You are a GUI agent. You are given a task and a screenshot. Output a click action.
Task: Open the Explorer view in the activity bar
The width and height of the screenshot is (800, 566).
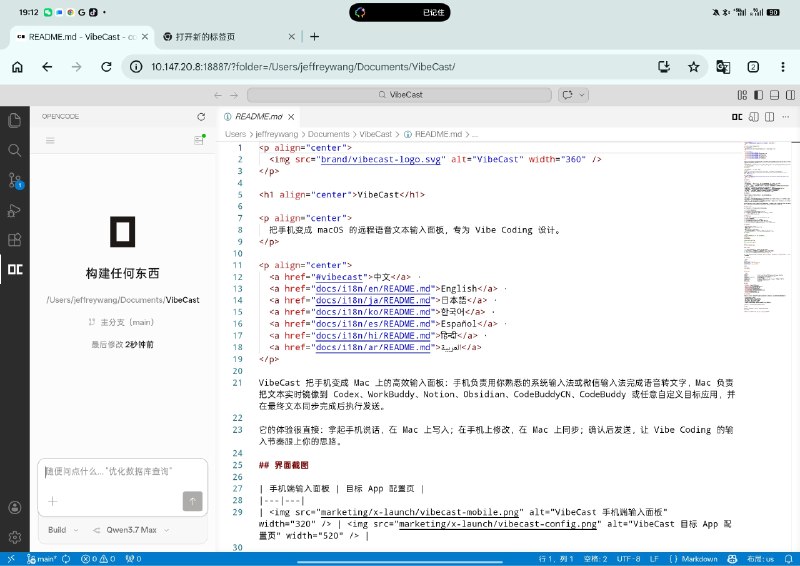[14, 120]
